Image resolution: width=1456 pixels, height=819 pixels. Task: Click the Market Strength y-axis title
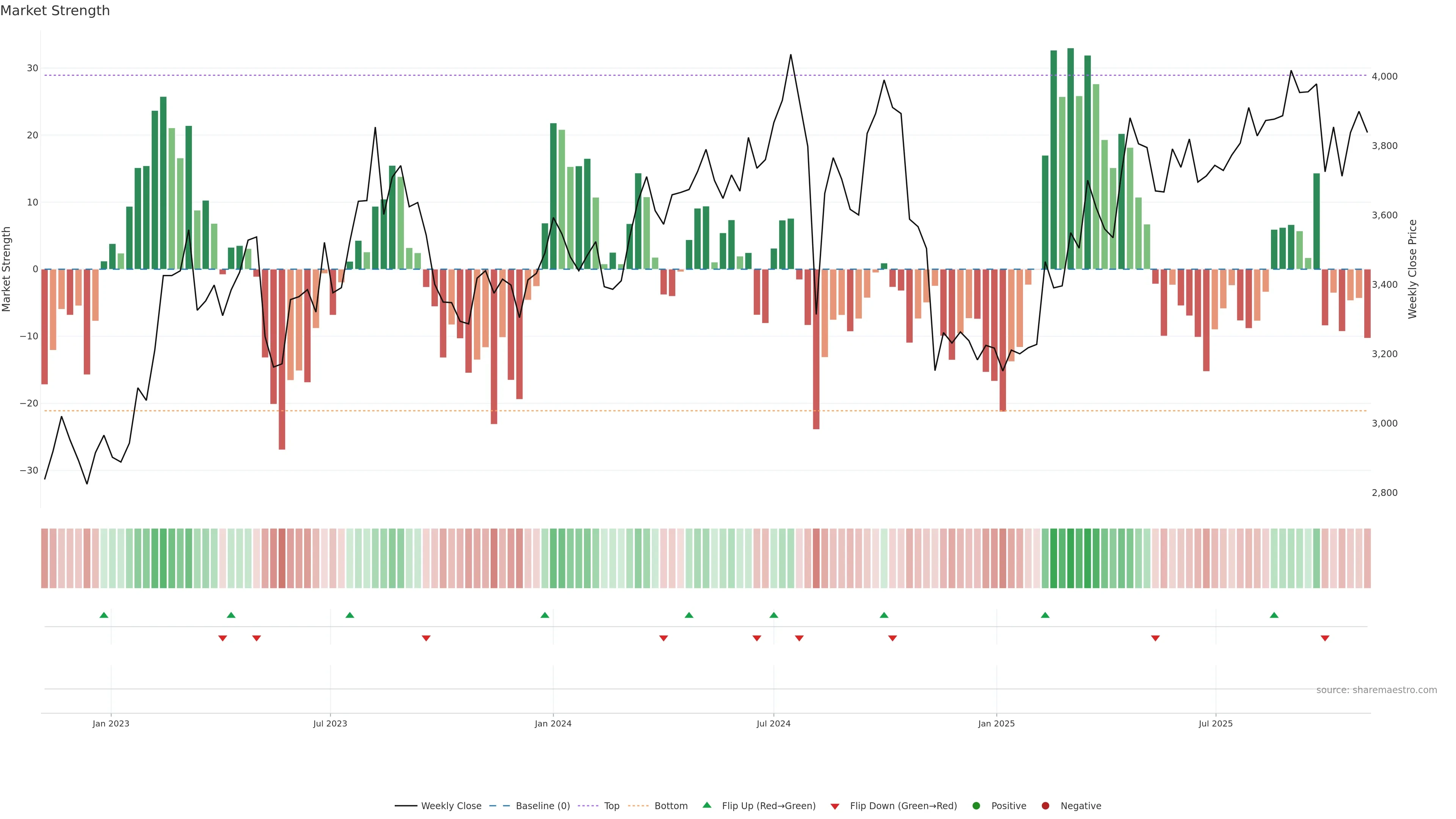pyautogui.click(x=7, y=269)
